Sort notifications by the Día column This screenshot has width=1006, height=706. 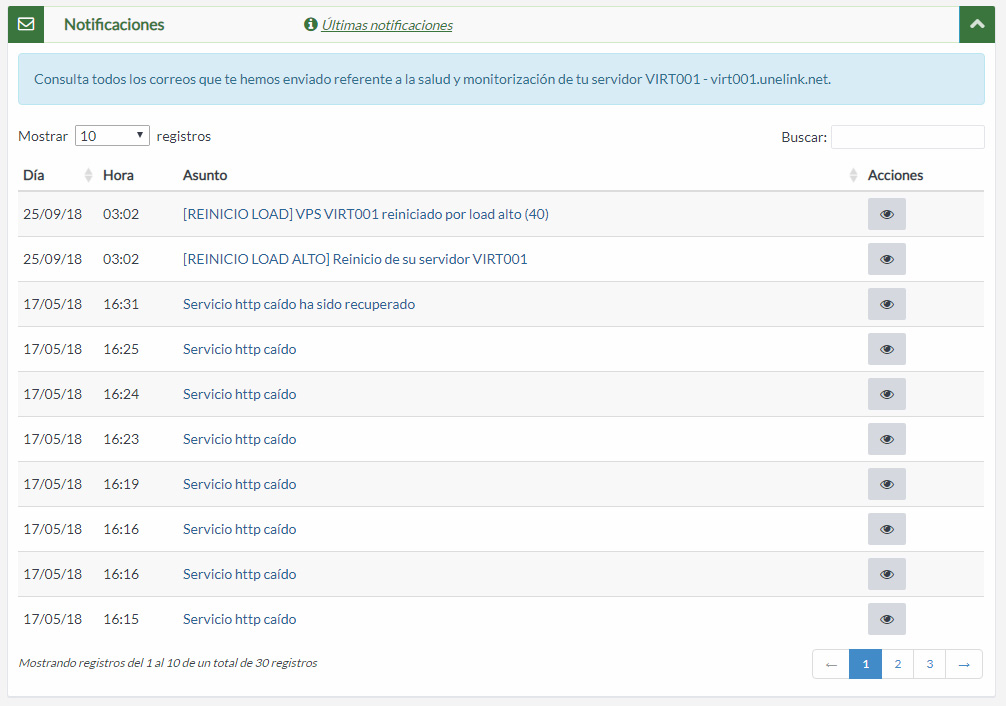35,174
